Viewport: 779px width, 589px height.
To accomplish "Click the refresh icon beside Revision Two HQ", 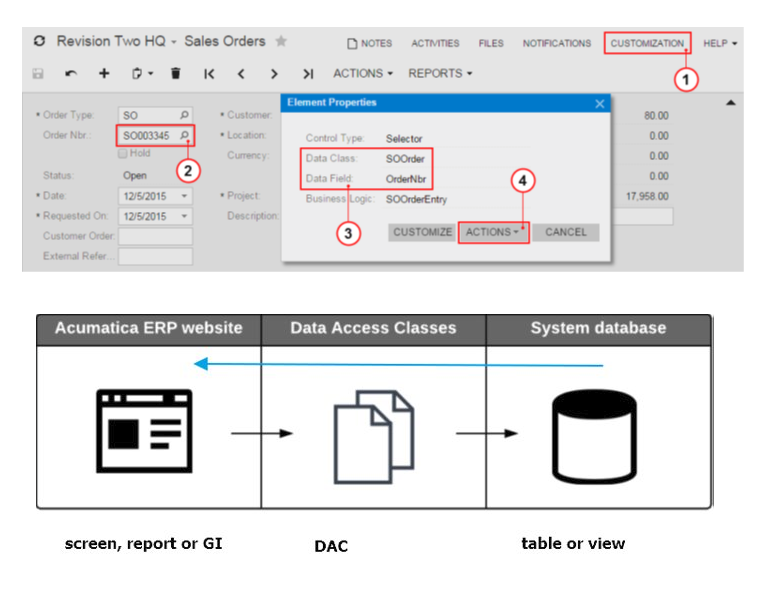I will coord(39,41).
